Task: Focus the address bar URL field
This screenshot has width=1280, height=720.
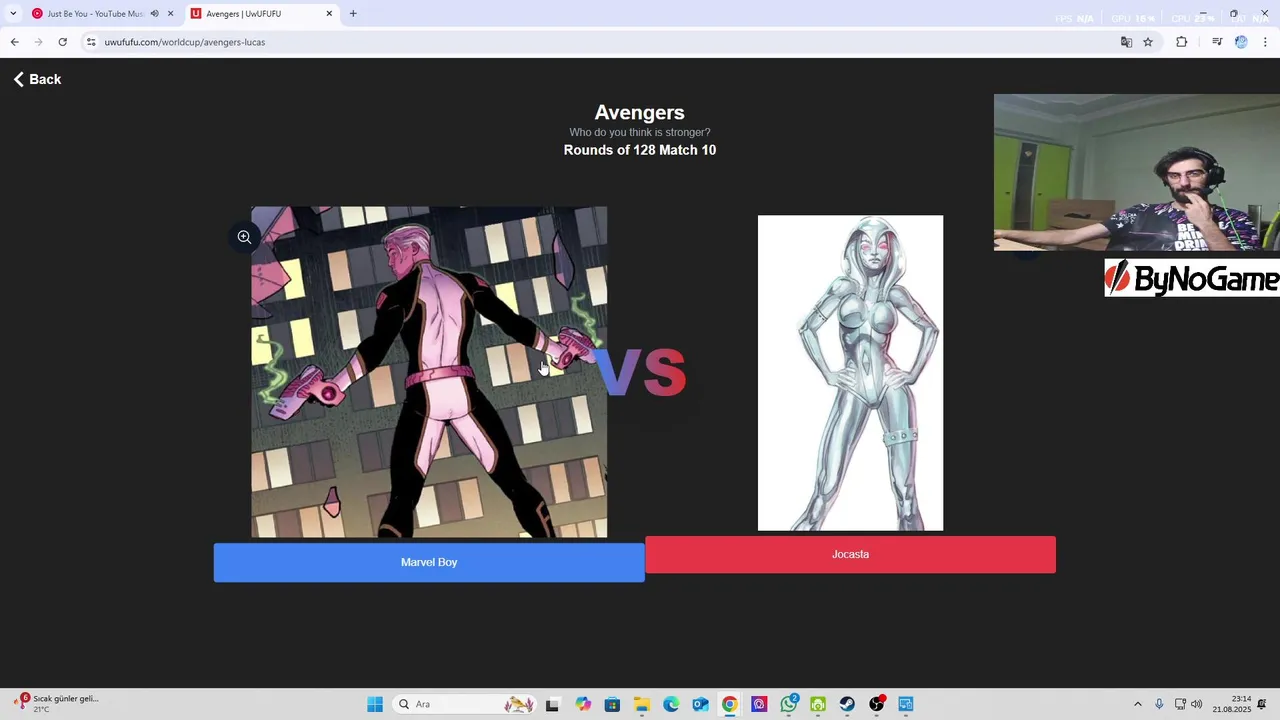Action: tap(600, 42)
